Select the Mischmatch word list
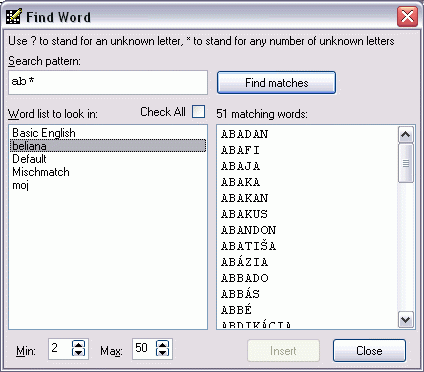 tap(41, 172)
